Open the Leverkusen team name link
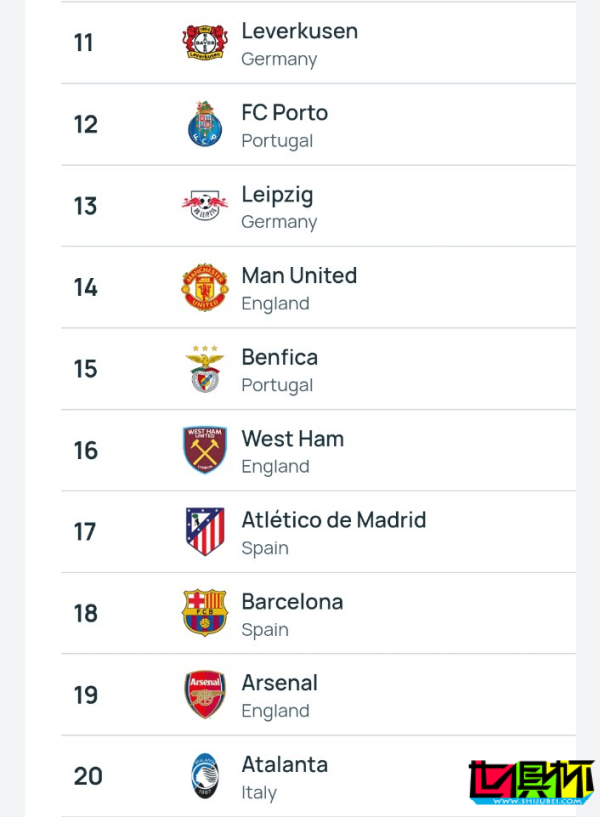Viewport: 600px width, 817px height. pyautogui.click(x=299, y=31)
